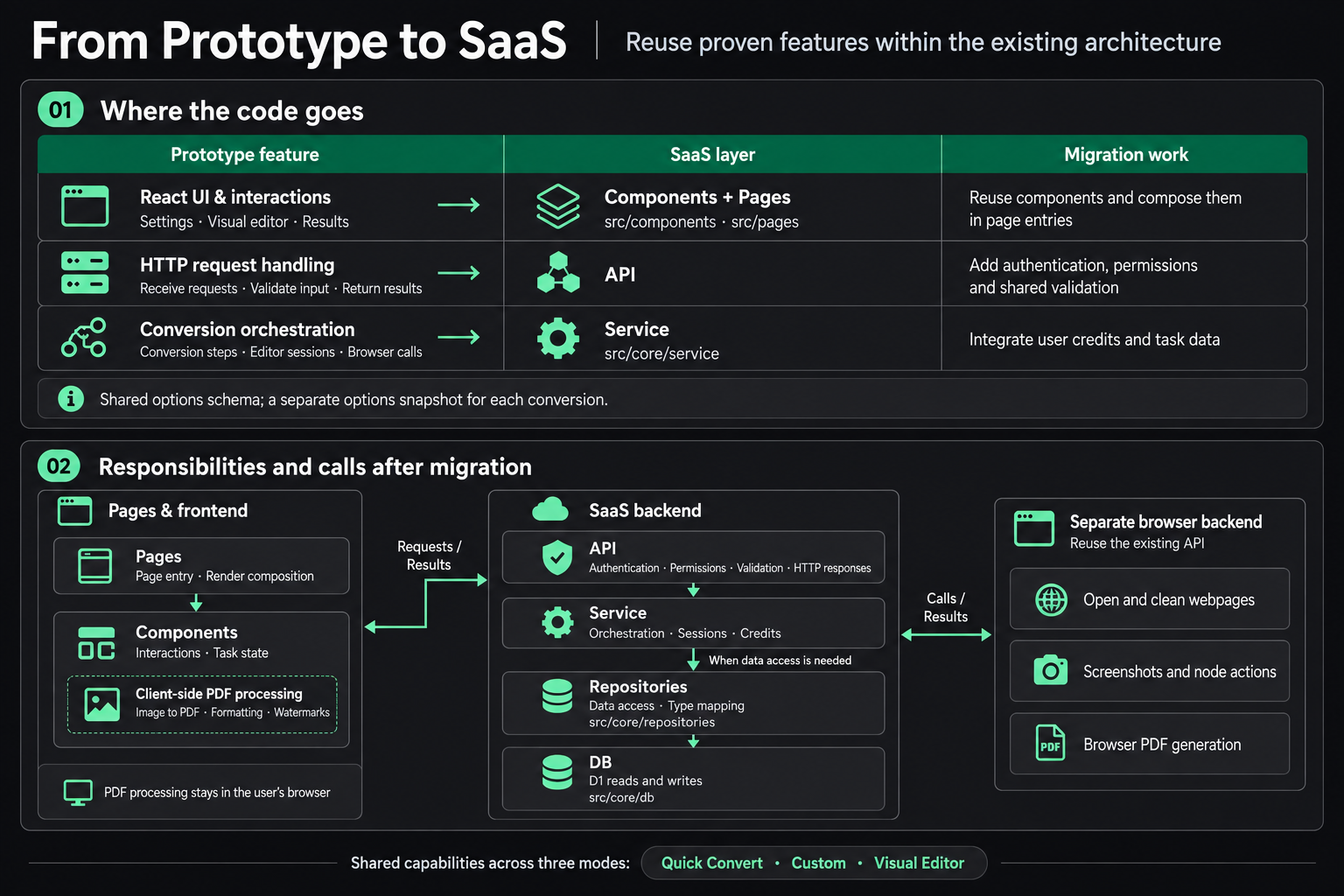The width and height of the screenshot is (1344, 896).
Task: Click the "From Prototype to SaaS" title
Action: point(299,41)
